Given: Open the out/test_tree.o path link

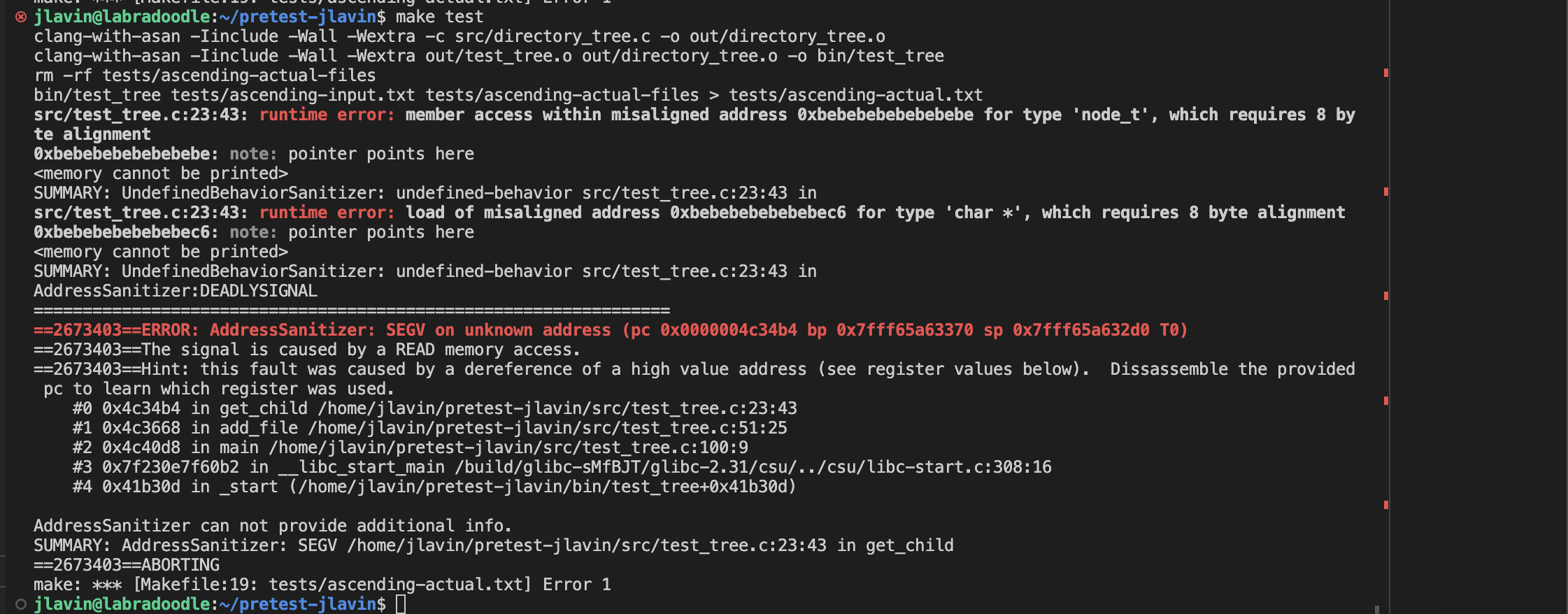Looking at the screenshot, I should tap(499, 56).
